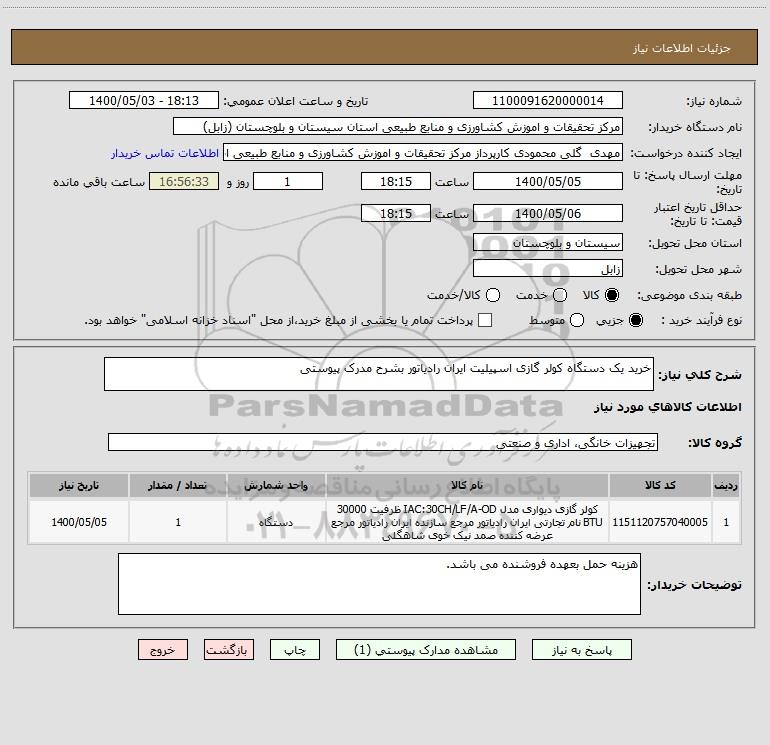770x745 pixels.
Task: Click the خروج exit button
Action: pyautogui.click(x=163, y=650)
